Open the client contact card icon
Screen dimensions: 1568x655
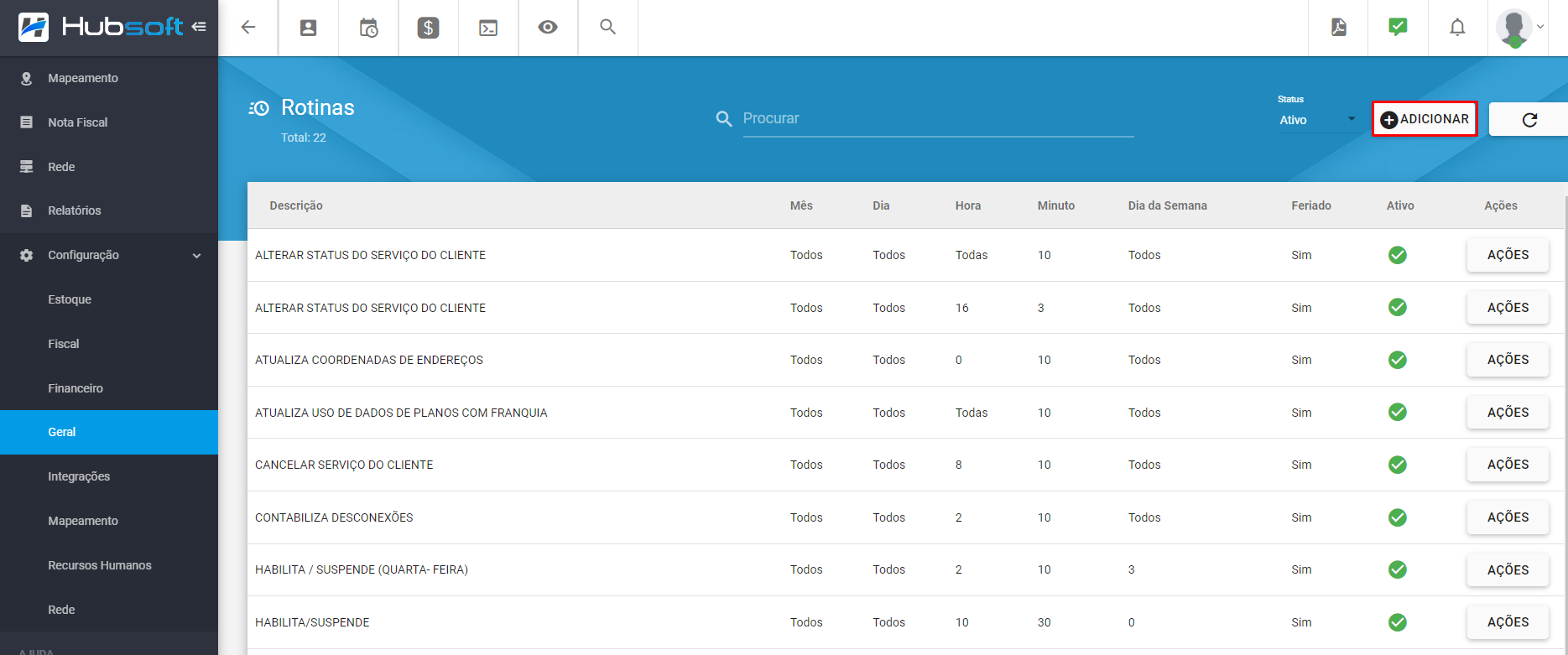[x=309, y=28]
